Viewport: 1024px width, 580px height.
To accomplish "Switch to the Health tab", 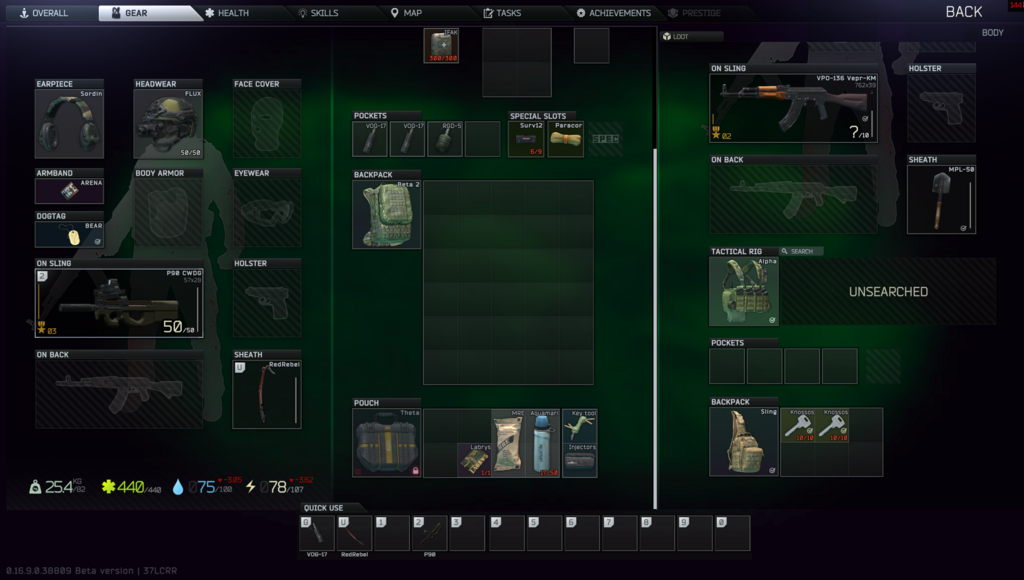I will tap(226, 13).
